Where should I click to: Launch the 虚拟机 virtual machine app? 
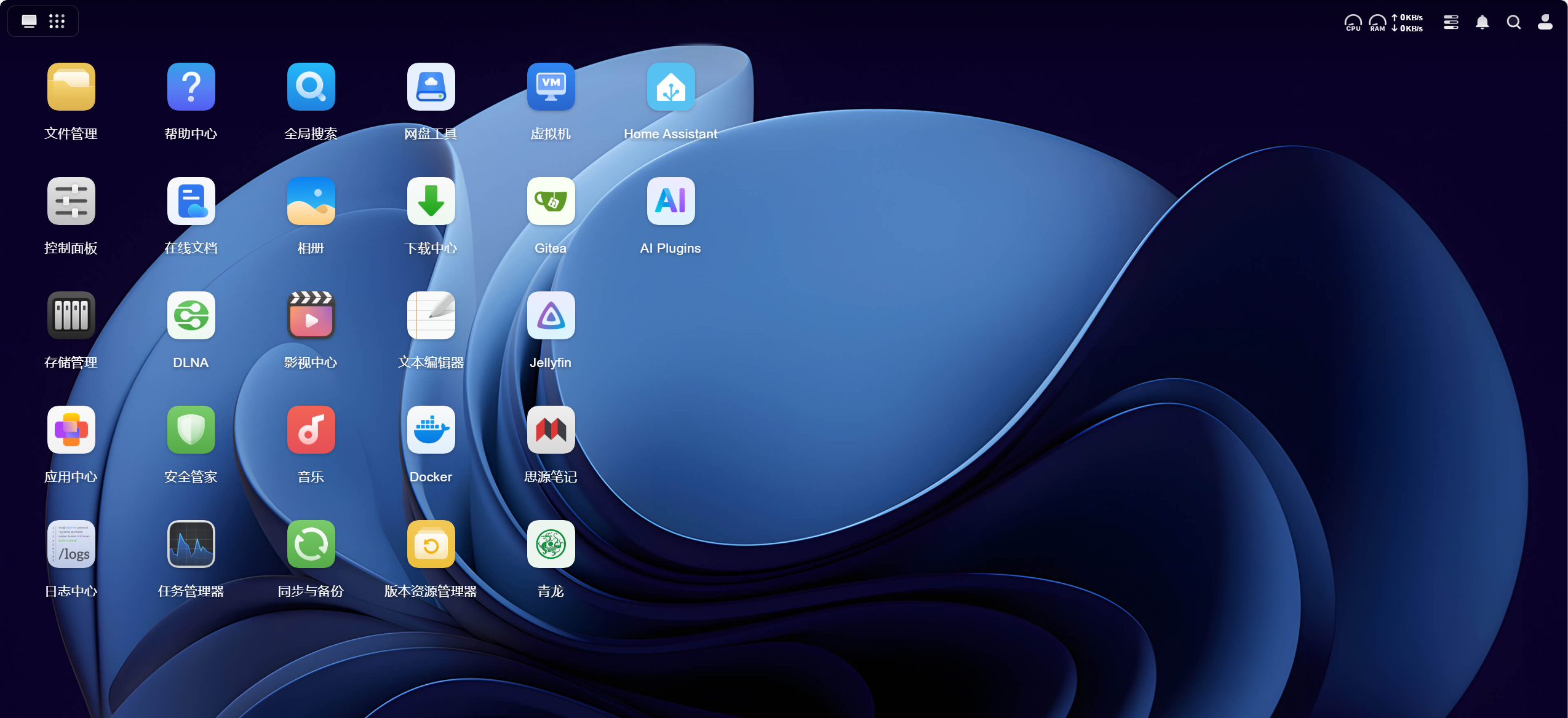pyautogui.click(x=551, y=87)
